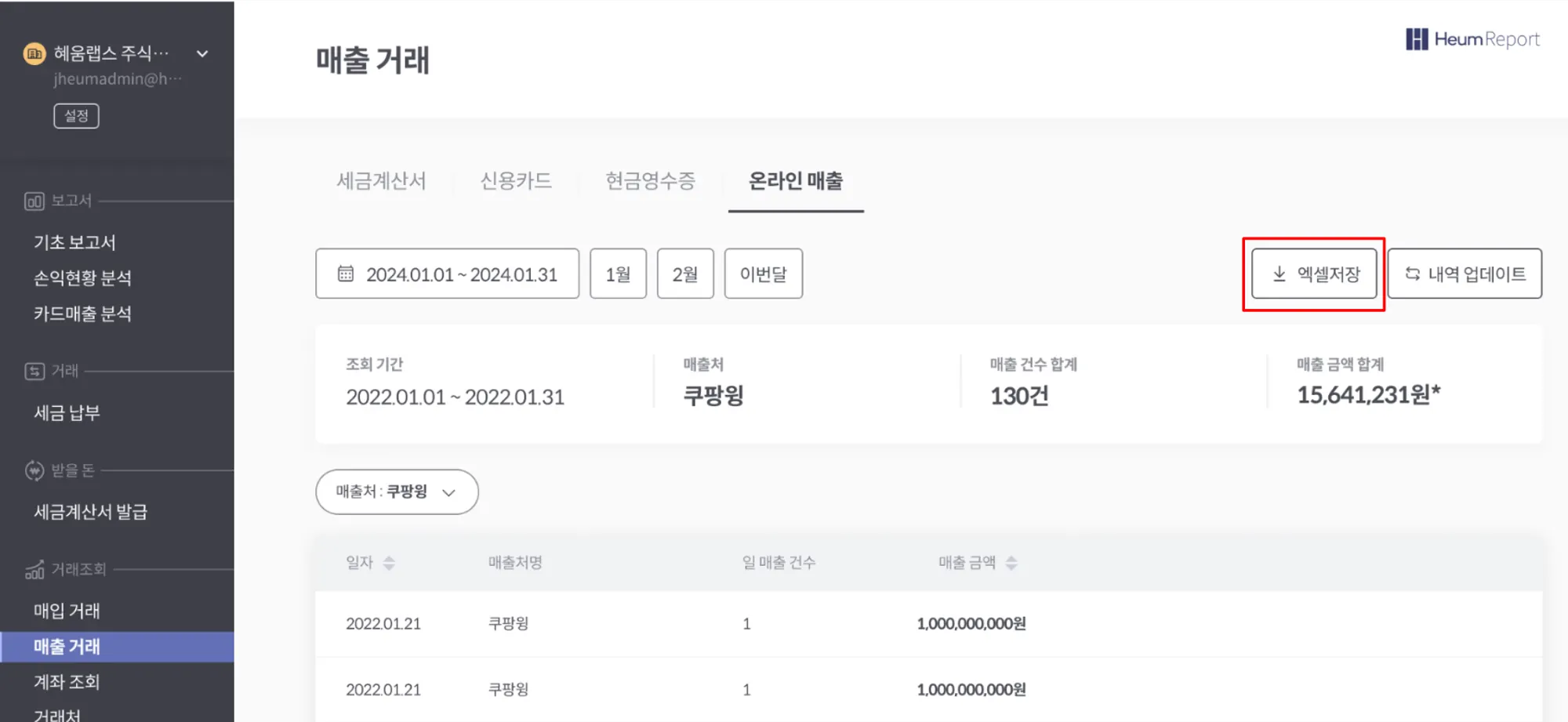Switch to the 세금계산서 tab
The height and width of the screenshot is (722, 1568).
pyautogui.click(x=381, y=181)
